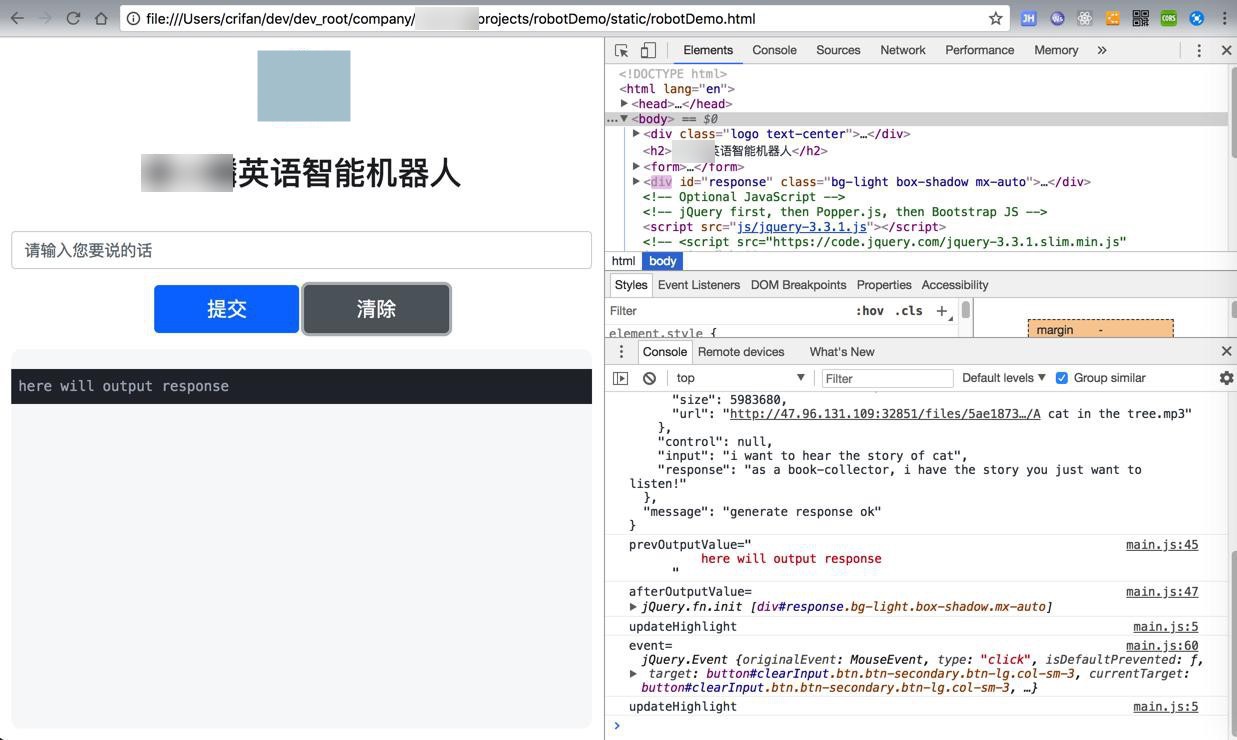
Task: Add new style rule with plus icon
Action: tap(941, 311)
